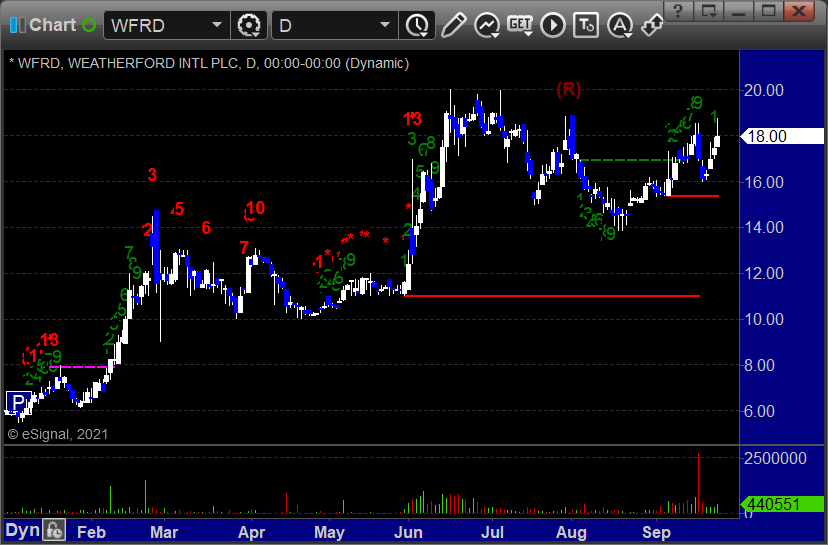Click the Mar label on time axis
Image resolution: width=828 pixels, height=545 pixels.
click(164, 532)
